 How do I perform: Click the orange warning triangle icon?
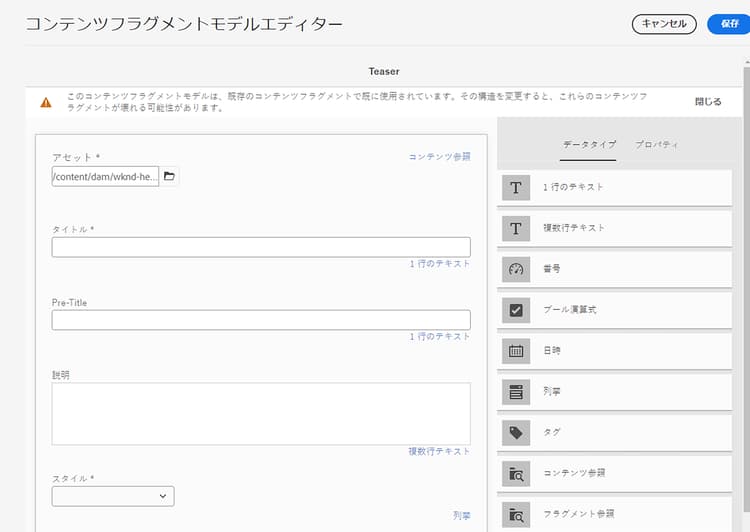[x=46, y=102]
